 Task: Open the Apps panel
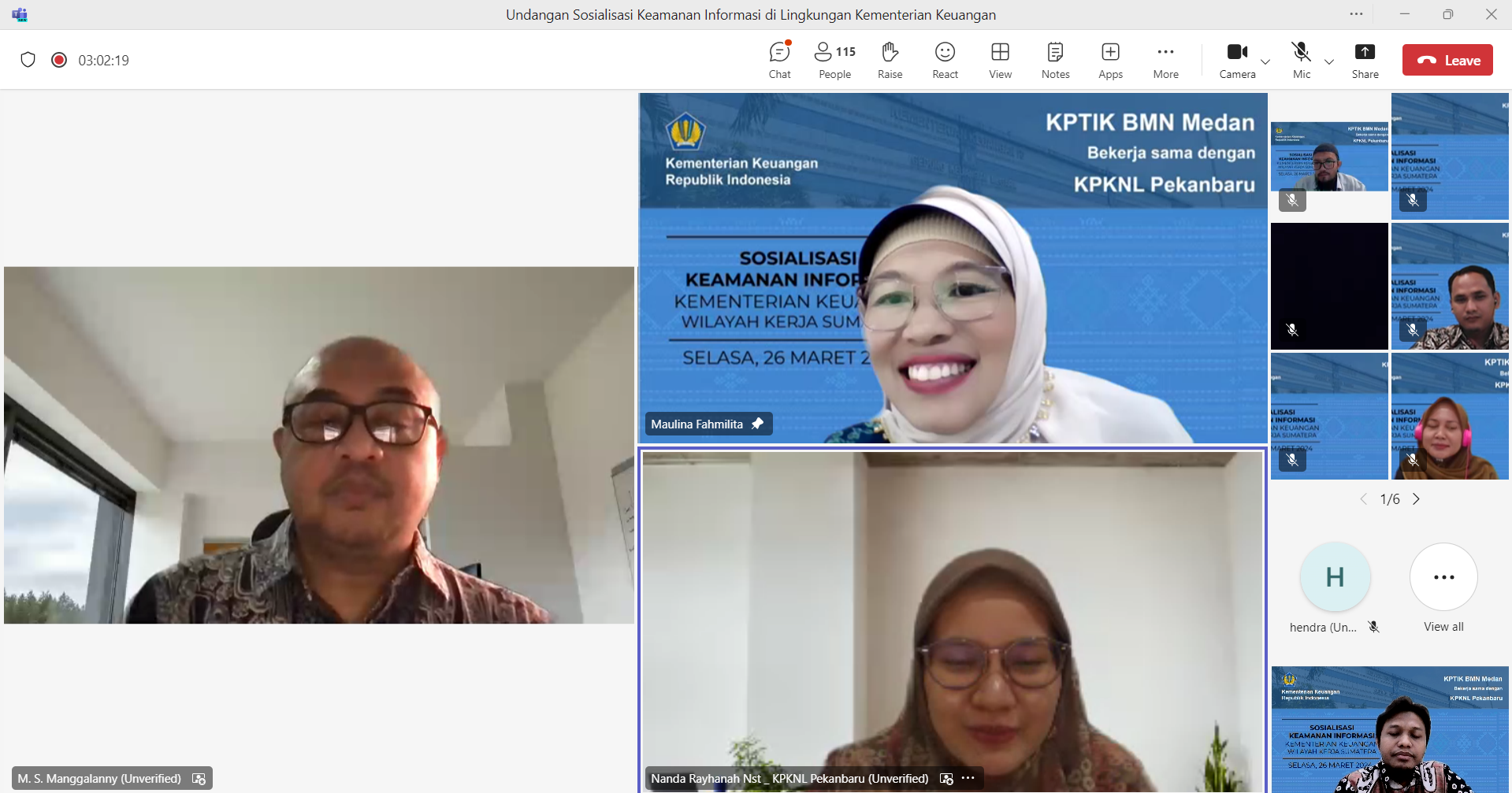pos(1110,61)
